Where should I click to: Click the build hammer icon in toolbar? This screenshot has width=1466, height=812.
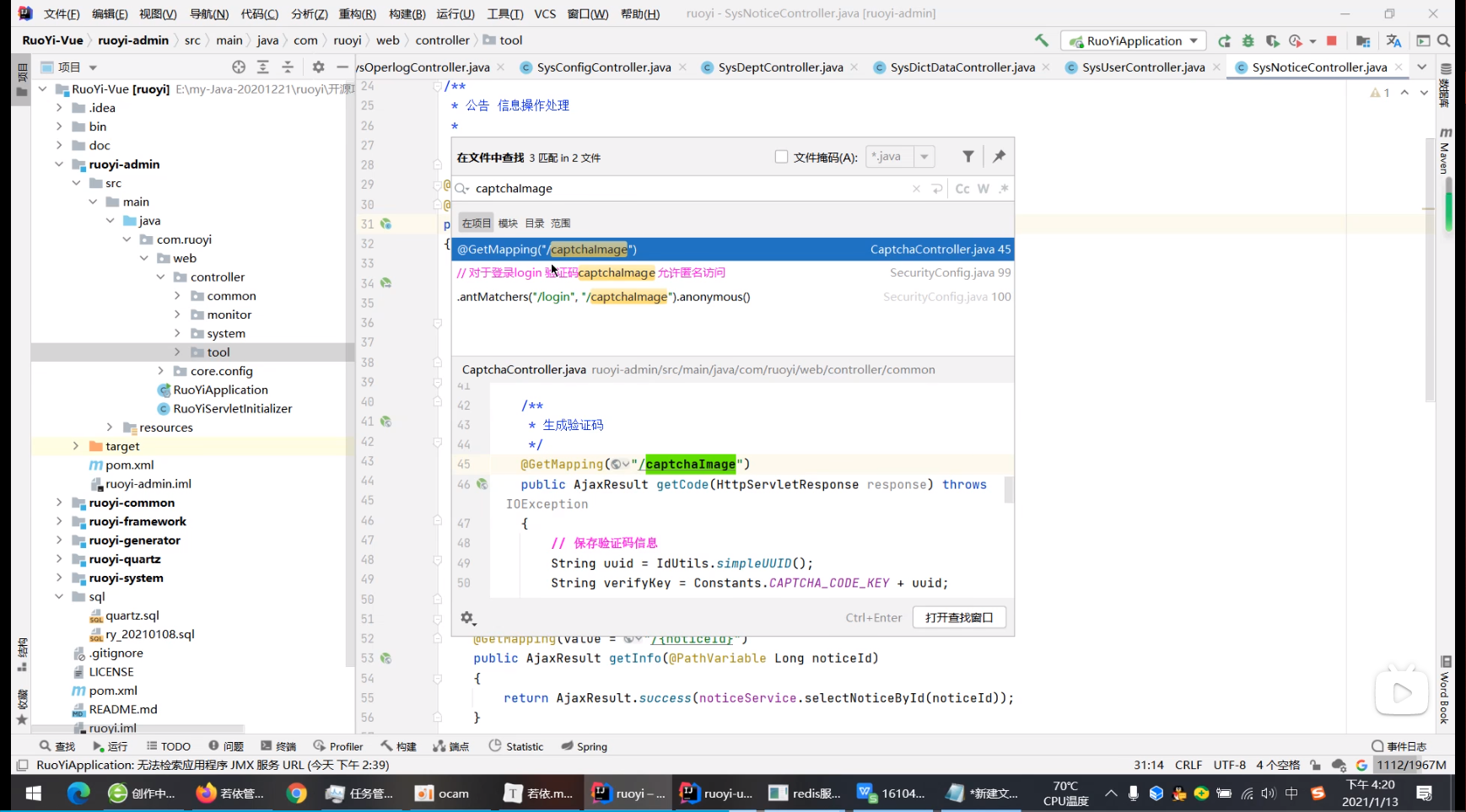click(x=1041, y=40)
